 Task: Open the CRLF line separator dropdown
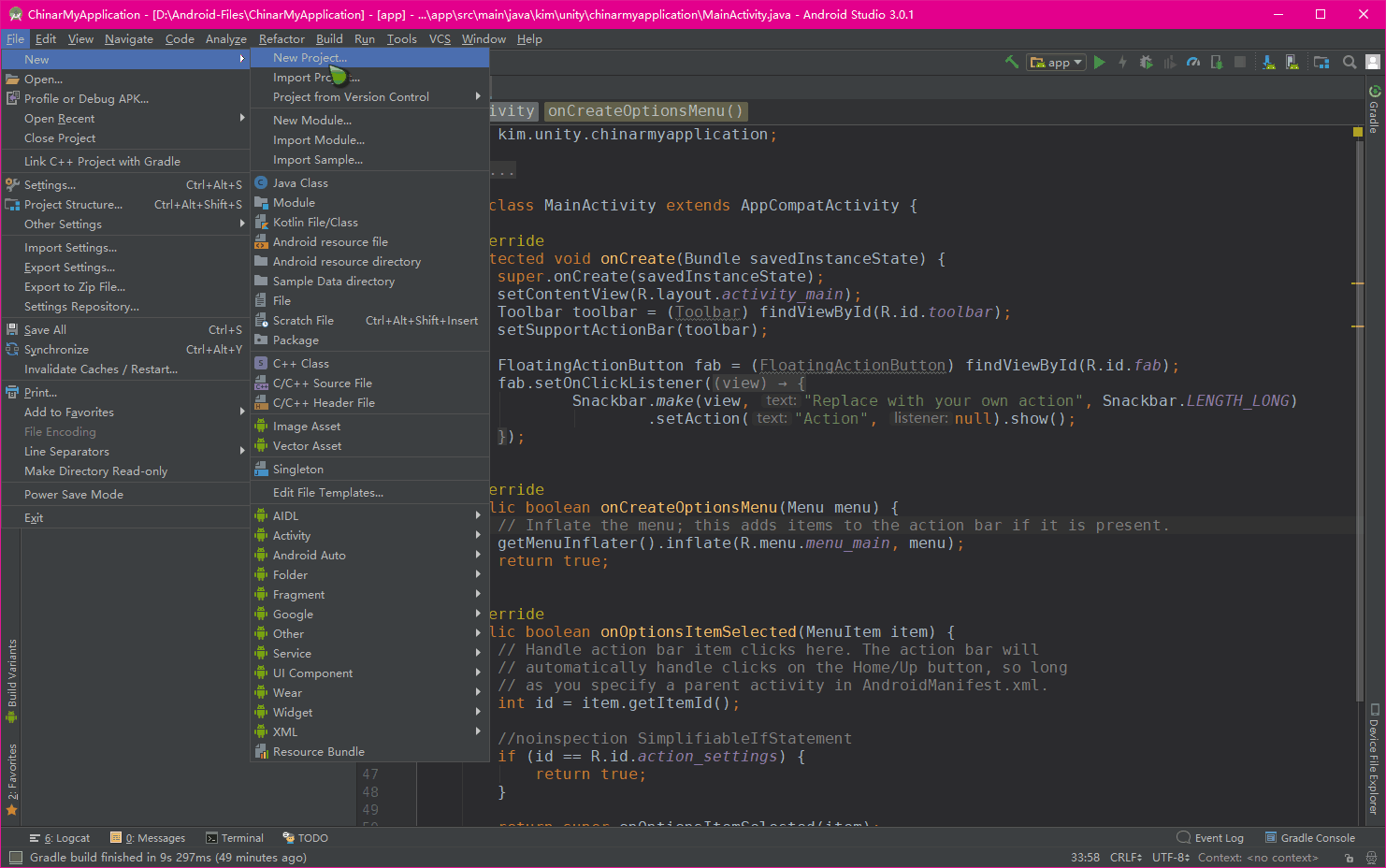coord(1126,858)
